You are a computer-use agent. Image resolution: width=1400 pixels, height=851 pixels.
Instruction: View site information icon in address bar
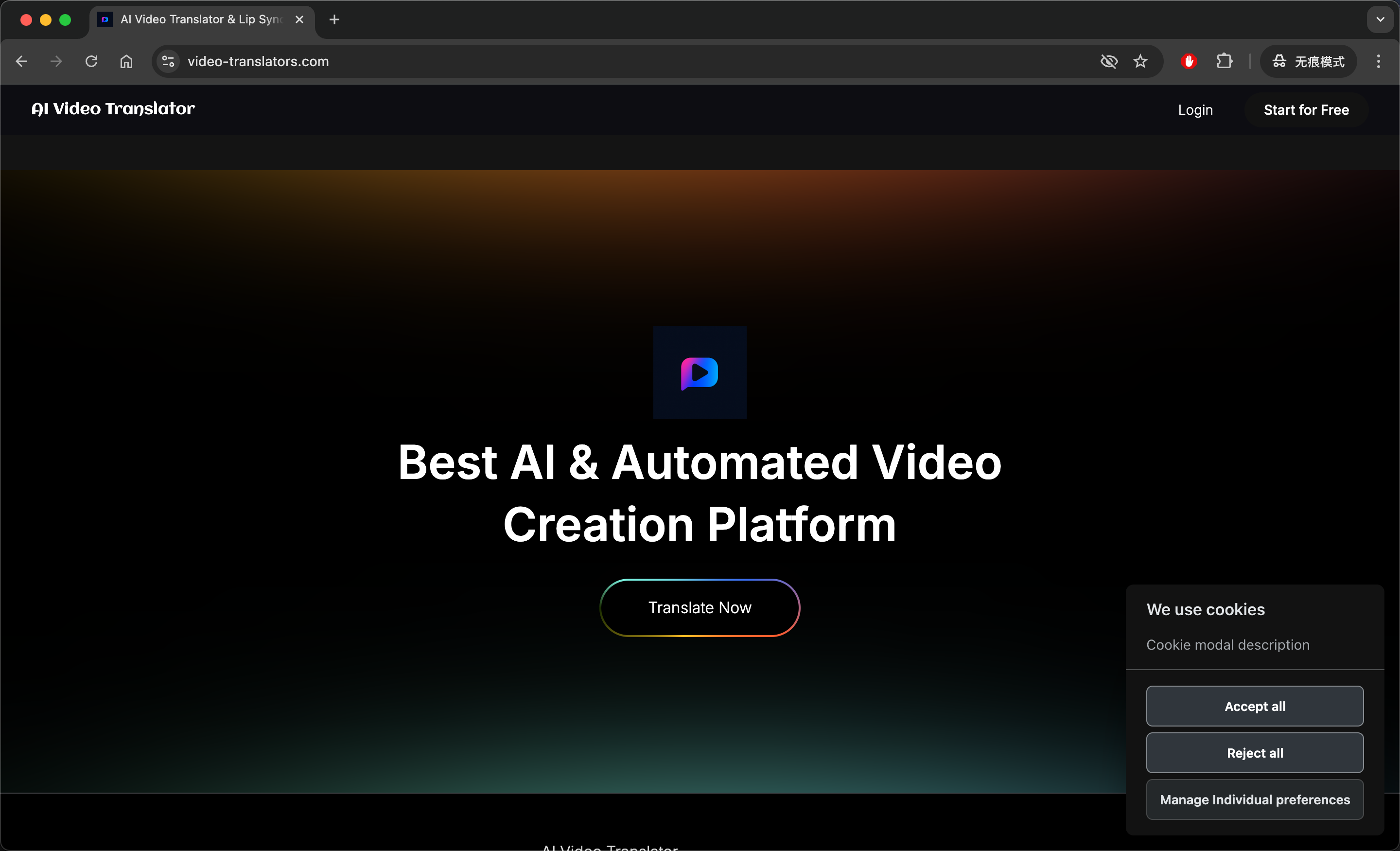(x=168, y=61)
